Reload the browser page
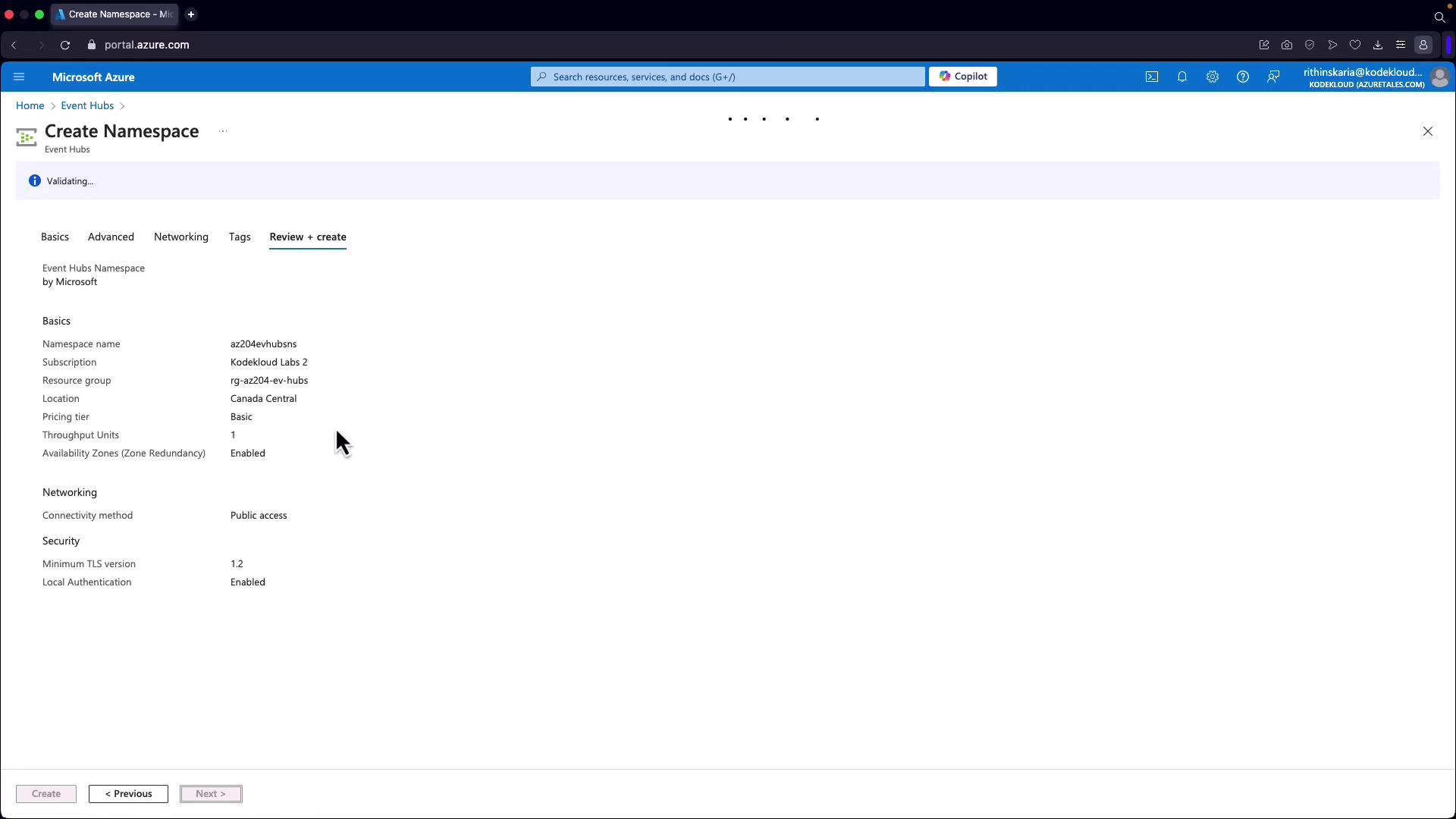Viewport: 1456px width, 819px height. (65, 45)
